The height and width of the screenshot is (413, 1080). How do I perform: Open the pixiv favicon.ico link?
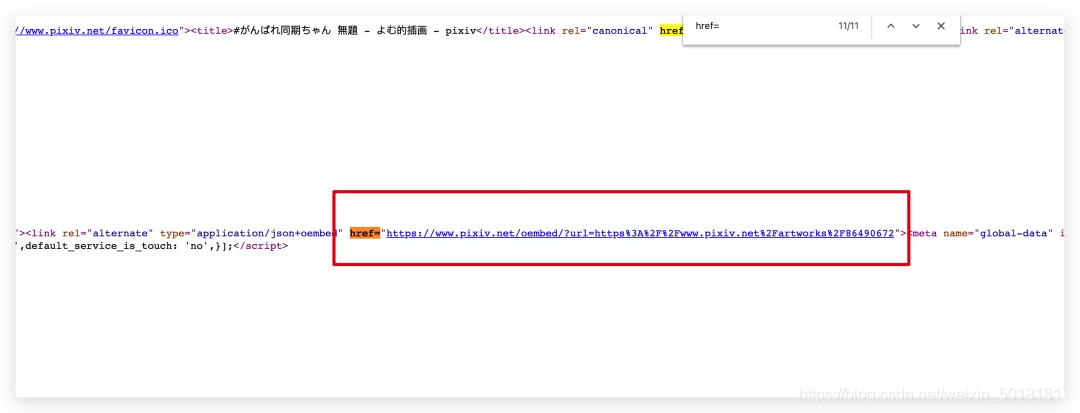[x=97, y=31]
